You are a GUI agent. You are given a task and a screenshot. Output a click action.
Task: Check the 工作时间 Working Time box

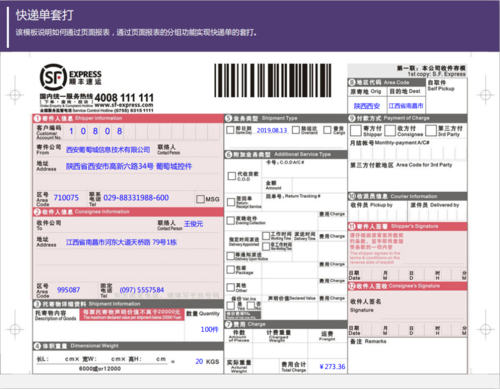(266, 236)
